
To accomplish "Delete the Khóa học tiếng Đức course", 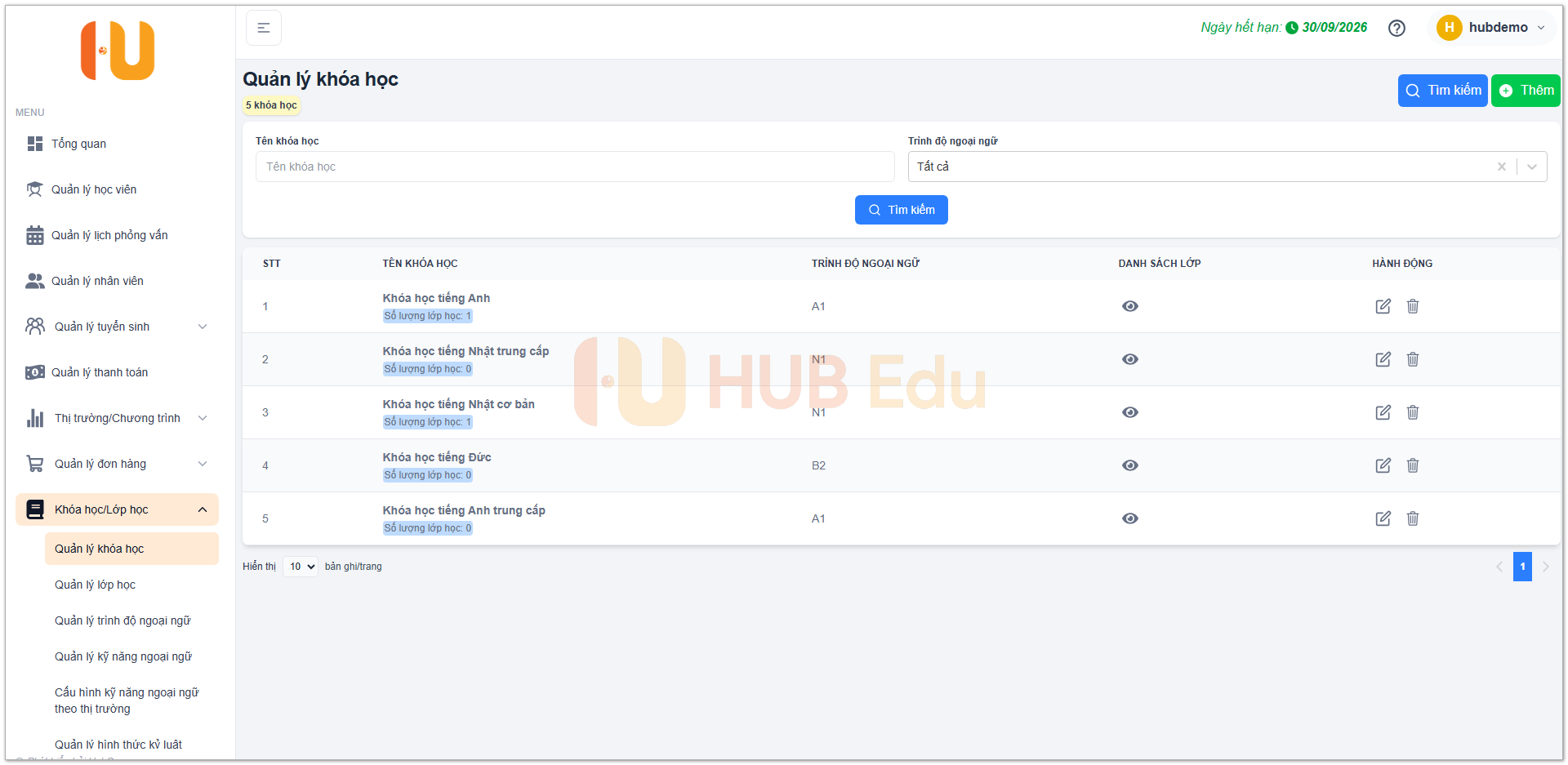I will tap(1412, 465).
